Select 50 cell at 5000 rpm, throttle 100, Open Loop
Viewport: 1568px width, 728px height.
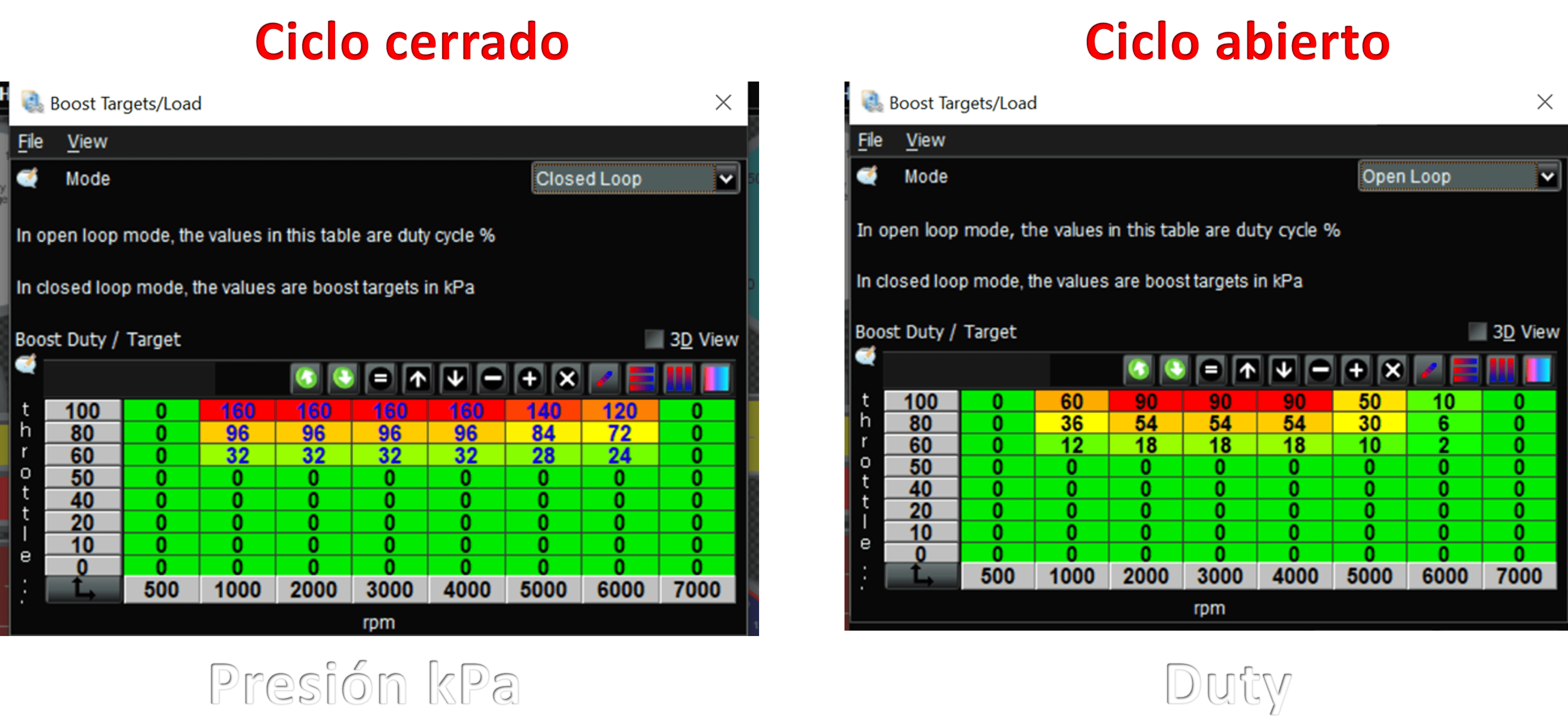pyautogui.click(x=1369, y=402)
